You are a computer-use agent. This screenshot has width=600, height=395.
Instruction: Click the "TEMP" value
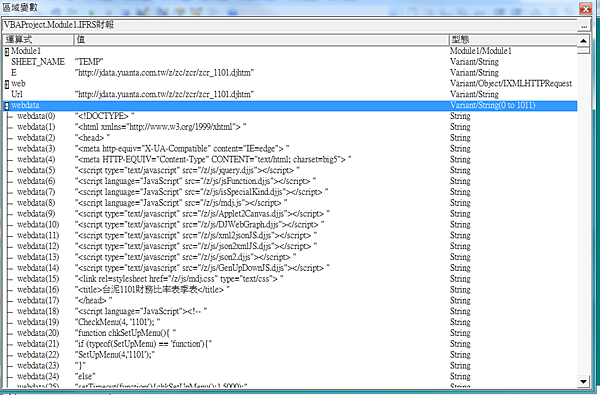pos(89,62)
